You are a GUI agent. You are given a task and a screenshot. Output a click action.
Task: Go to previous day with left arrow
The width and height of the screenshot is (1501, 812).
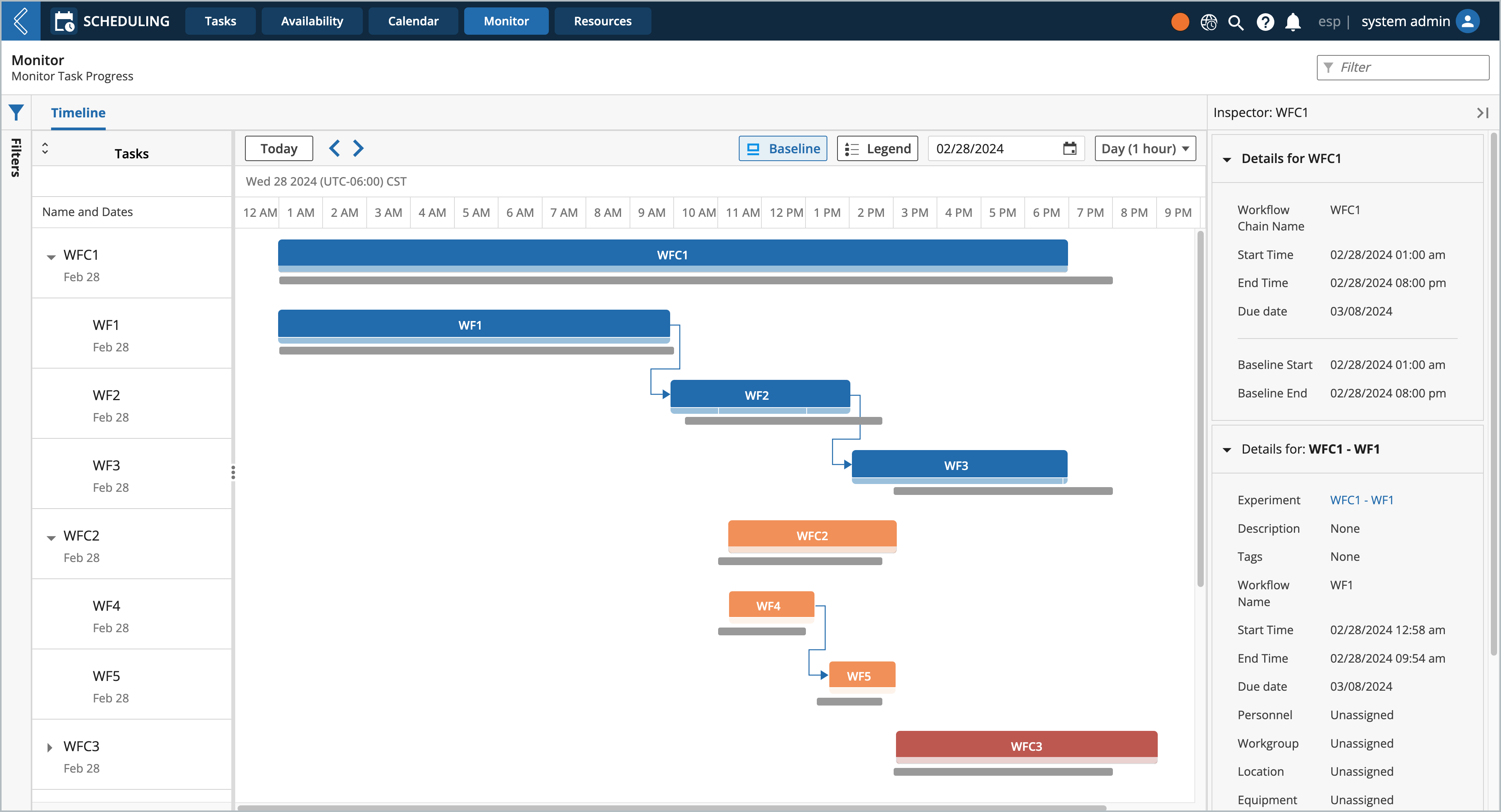coord(334,149)
